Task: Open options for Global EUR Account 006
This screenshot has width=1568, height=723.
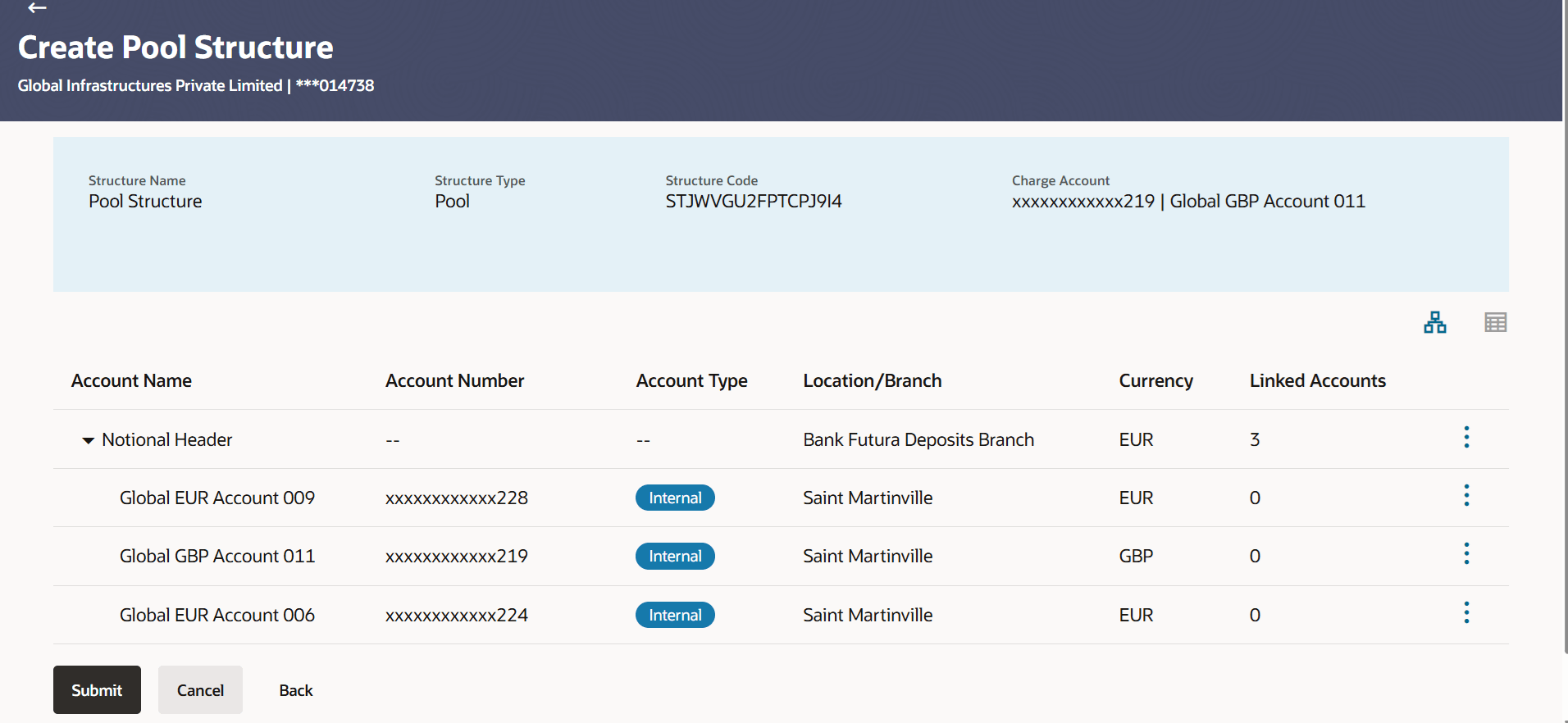Action: [x=1466, y=613]
